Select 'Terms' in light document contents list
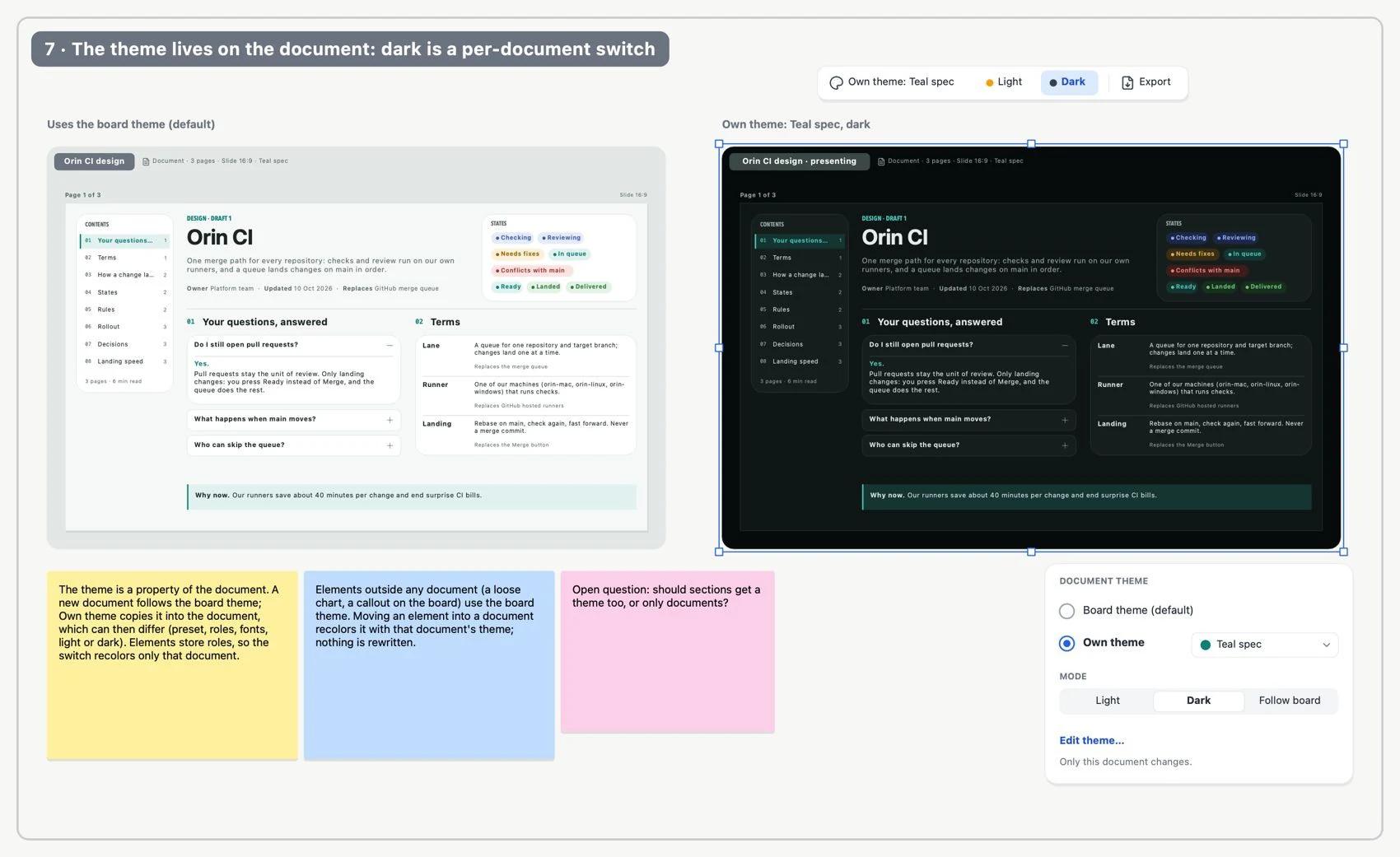 coord(125,258)
